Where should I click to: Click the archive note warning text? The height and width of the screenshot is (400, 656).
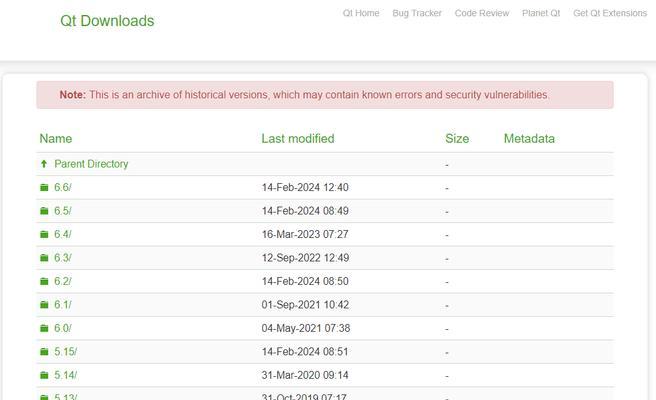coord(304,95)
